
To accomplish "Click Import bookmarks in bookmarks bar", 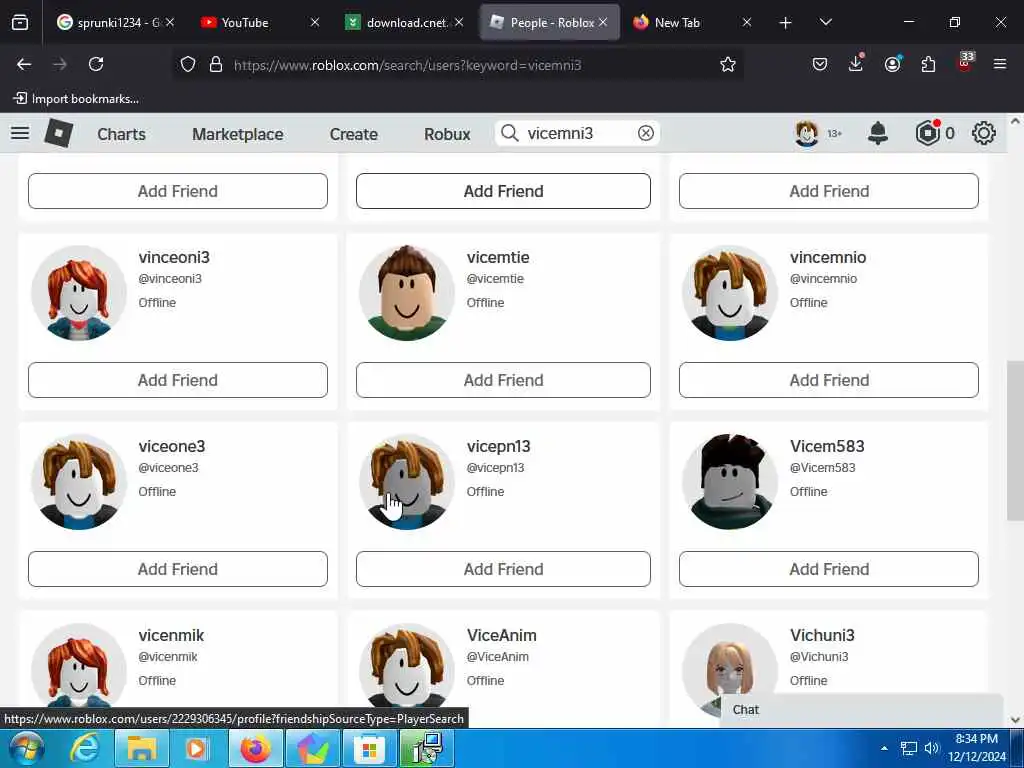I will (76, 99).
